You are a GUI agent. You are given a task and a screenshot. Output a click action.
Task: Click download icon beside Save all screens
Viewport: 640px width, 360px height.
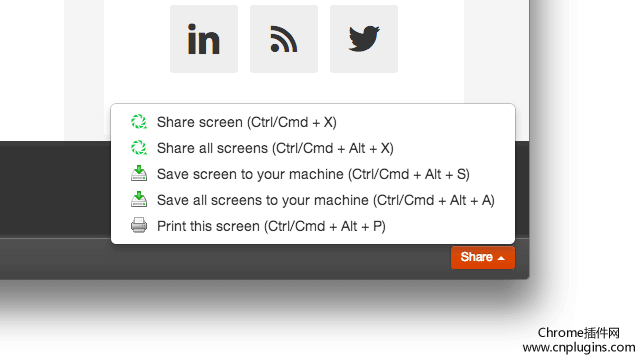139,200
